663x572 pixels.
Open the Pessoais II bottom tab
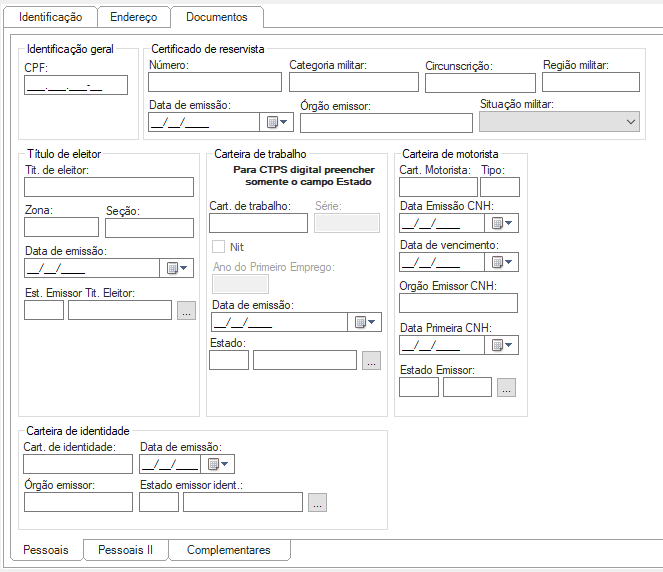tap(126, 550)
